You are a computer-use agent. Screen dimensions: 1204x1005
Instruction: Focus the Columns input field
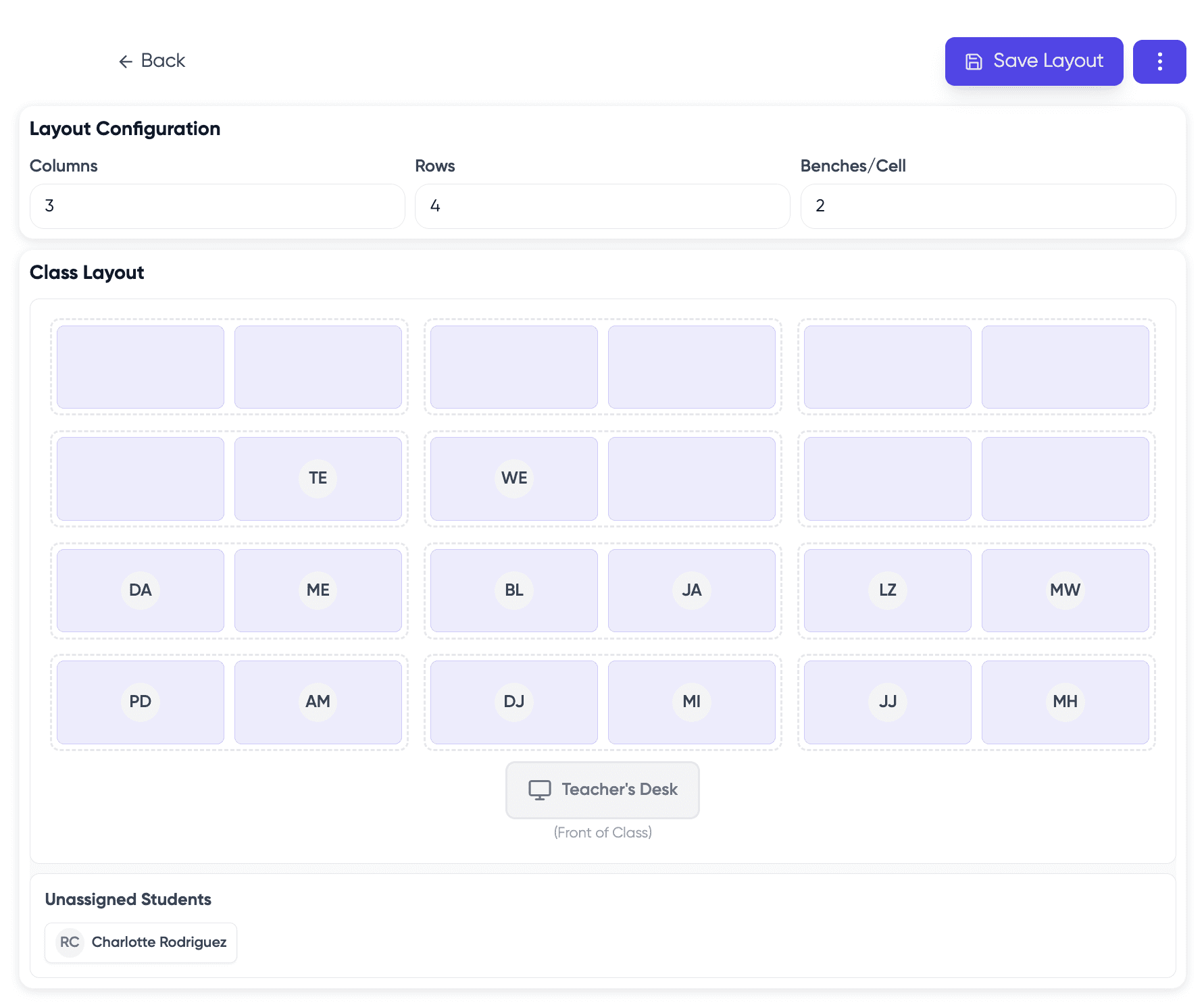click(217, 206)
